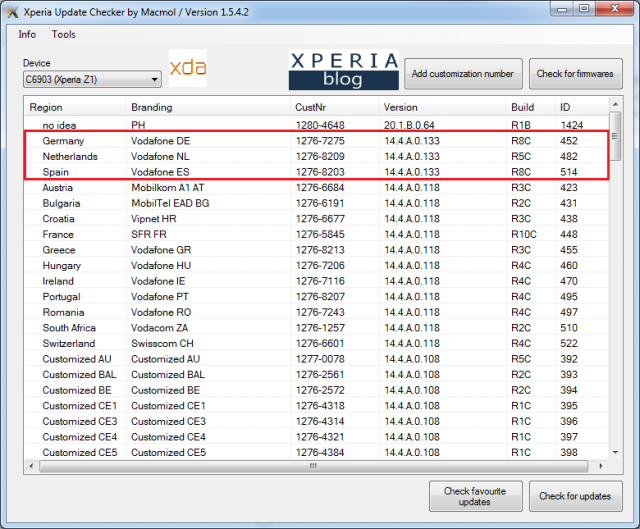The image size is (640, 529).
Task: Click Swisscom CH branding cell
Action: pyautogui.click(x=162, y=343)
